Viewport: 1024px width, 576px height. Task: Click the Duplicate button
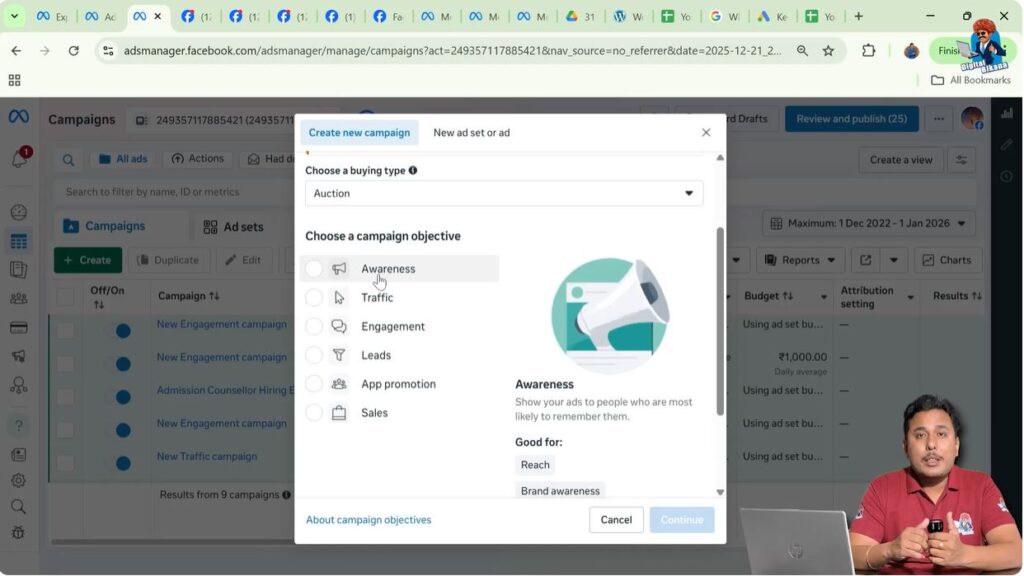pyautogui.click(x=168, y=260)
